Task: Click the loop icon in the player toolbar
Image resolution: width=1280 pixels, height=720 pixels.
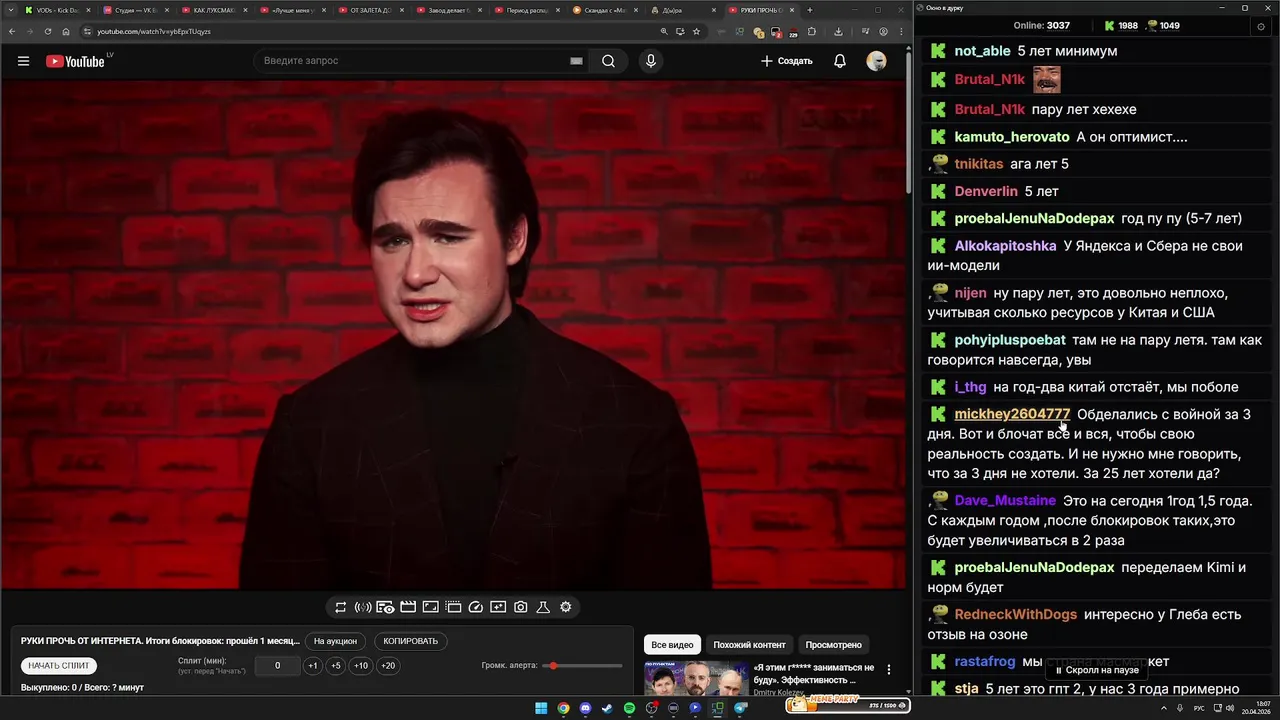Action: pos(341,607)
